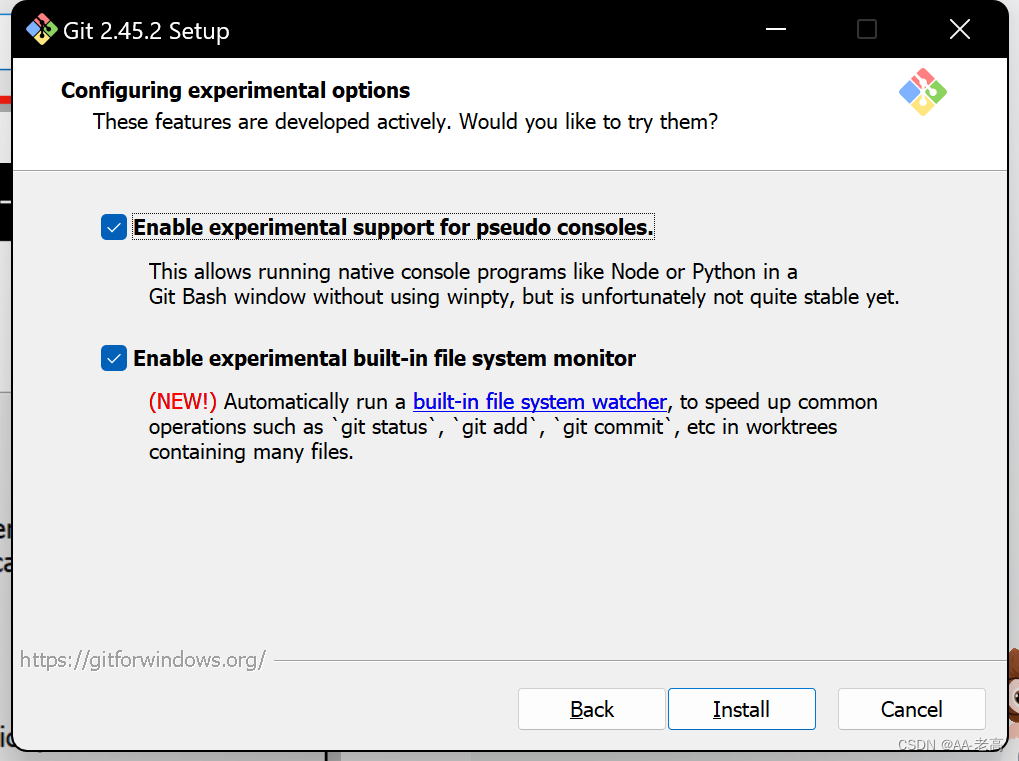Click the disabled maximize button

click(867, 29)
